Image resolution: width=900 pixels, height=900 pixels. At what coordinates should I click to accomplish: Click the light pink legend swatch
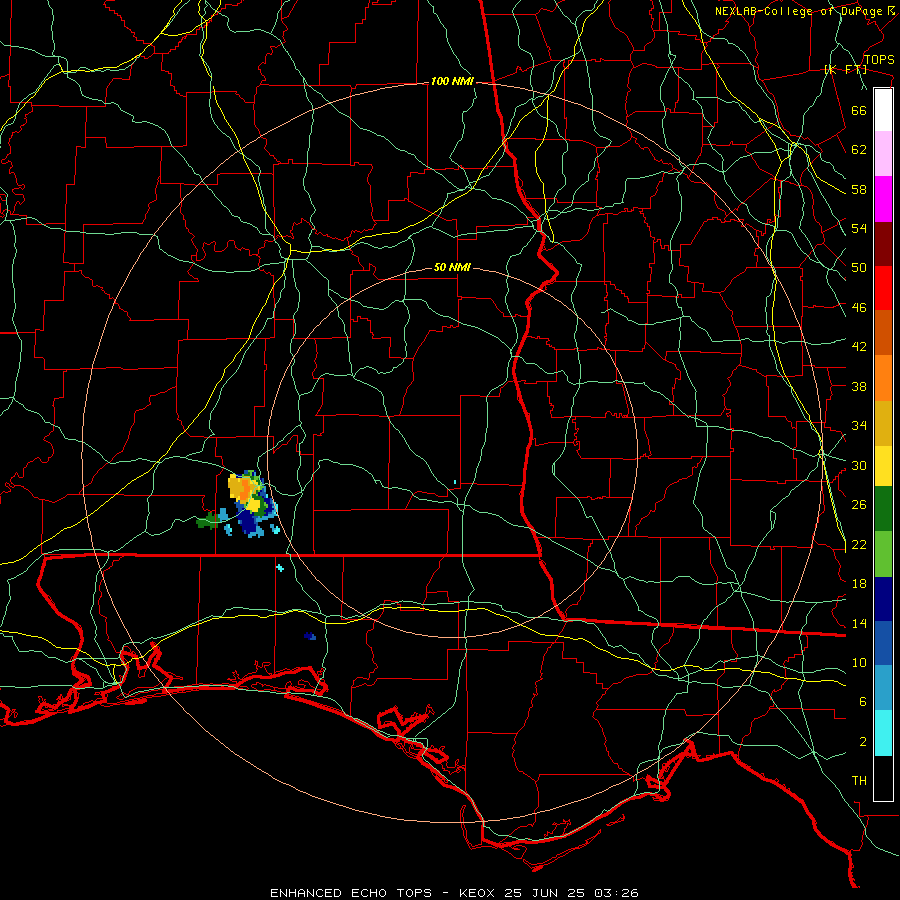(x=883, y=154)
